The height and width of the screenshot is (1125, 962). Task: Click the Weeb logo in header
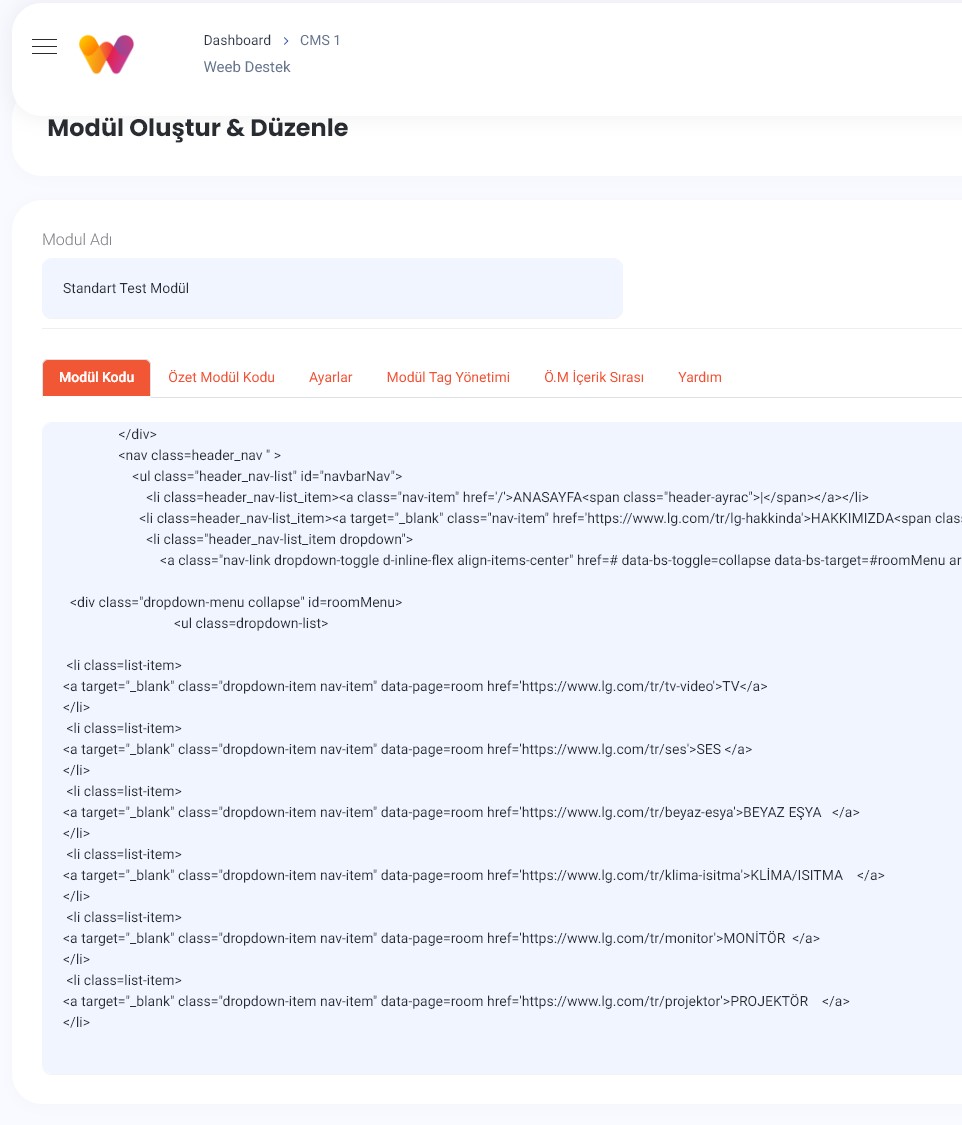pyautogui.click(x=106, y=54)
